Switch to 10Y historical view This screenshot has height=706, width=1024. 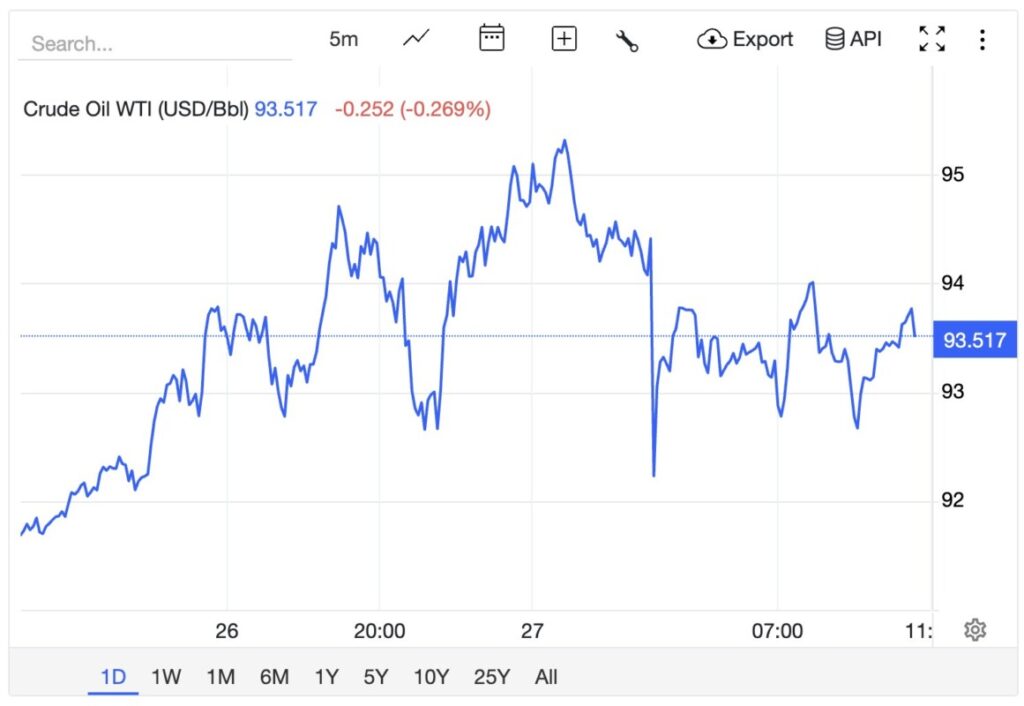tap(430, 677)
